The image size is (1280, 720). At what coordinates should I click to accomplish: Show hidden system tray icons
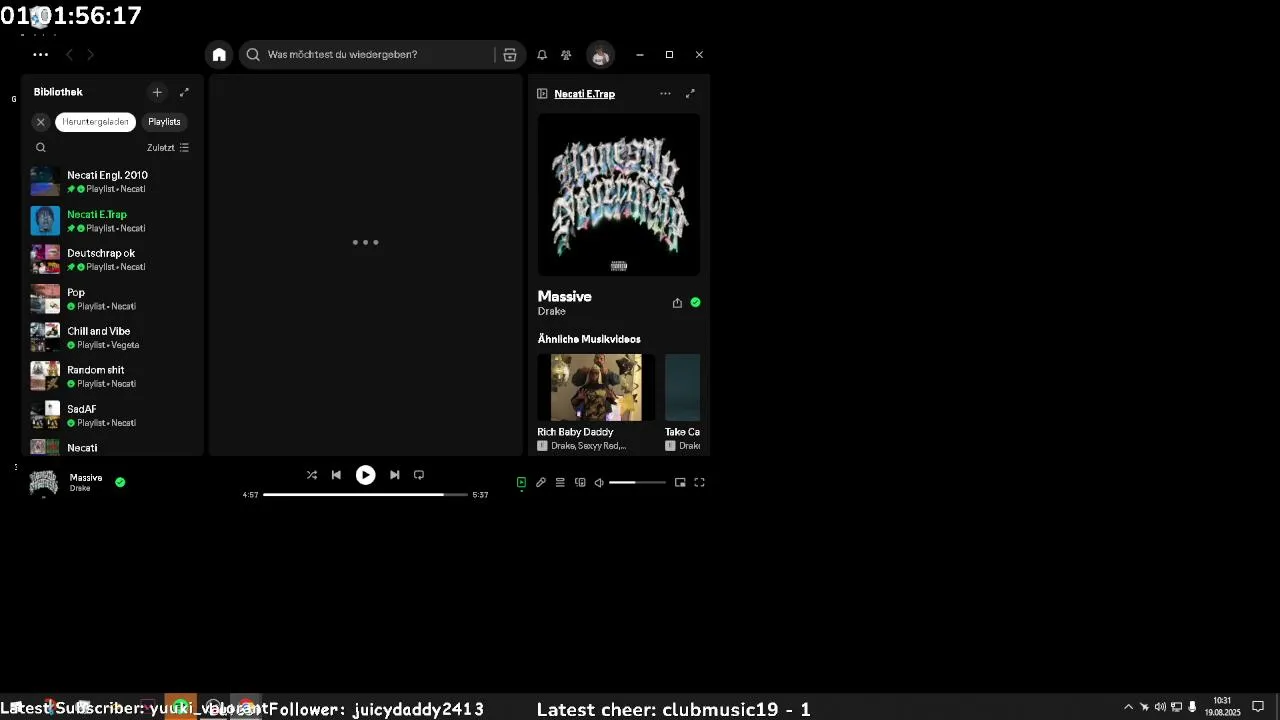pos(1129,707)
